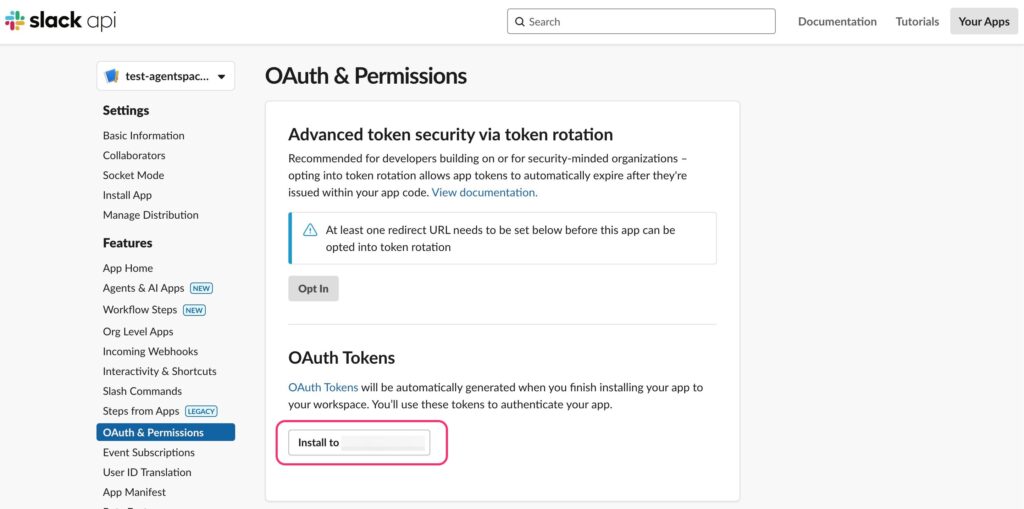
Task: Click the Install to workspace button
Action: point(359,442)
